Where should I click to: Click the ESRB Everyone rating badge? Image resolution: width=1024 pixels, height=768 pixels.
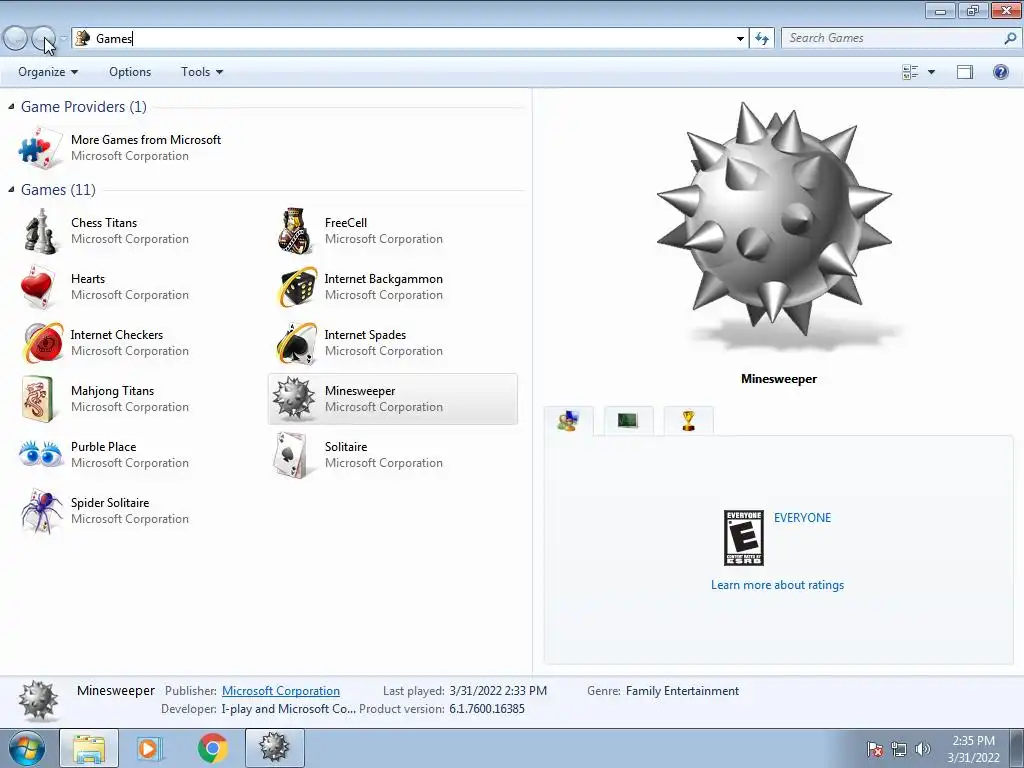point(744,538)
